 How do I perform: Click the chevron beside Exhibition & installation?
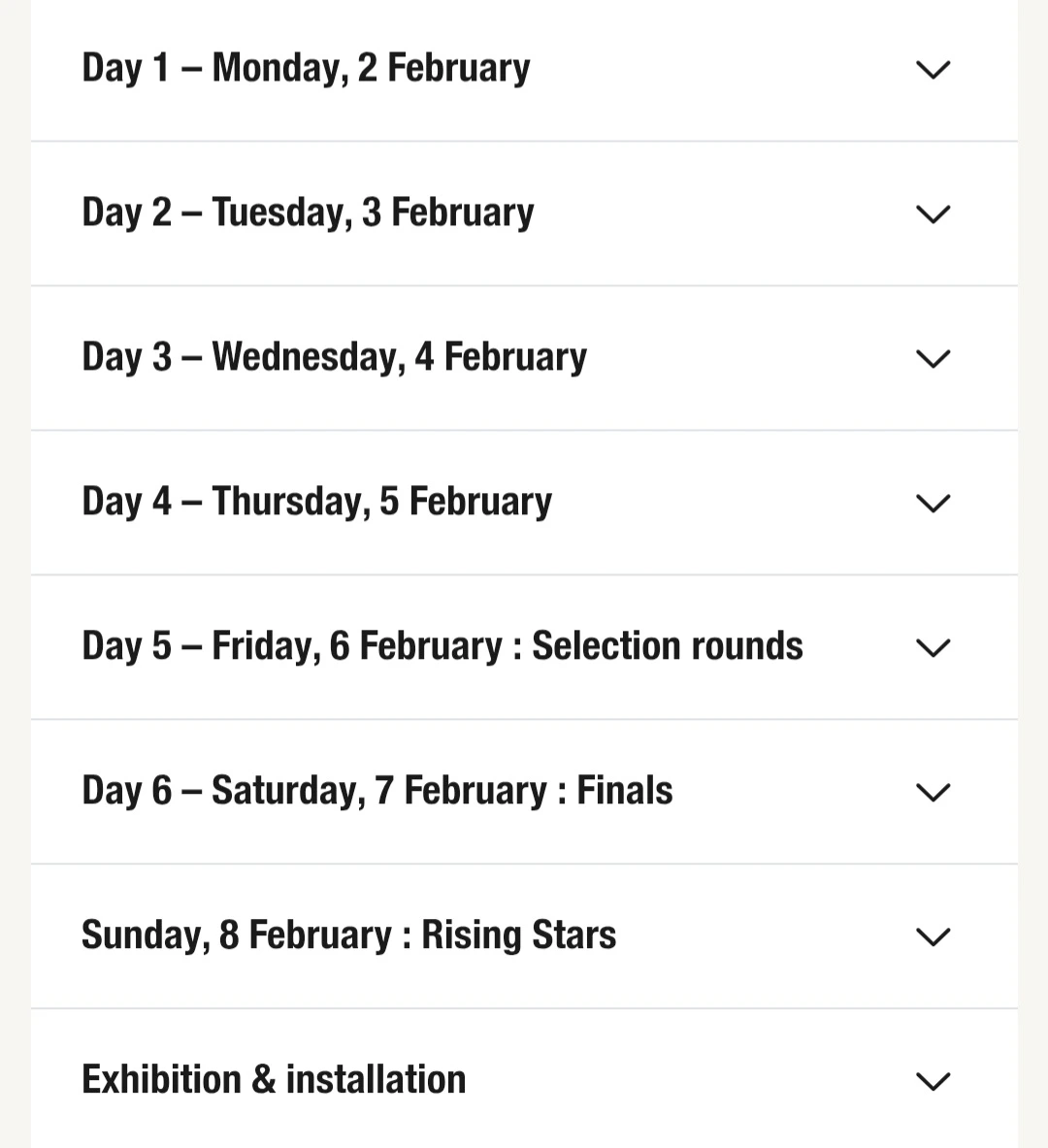point(933,1082)
